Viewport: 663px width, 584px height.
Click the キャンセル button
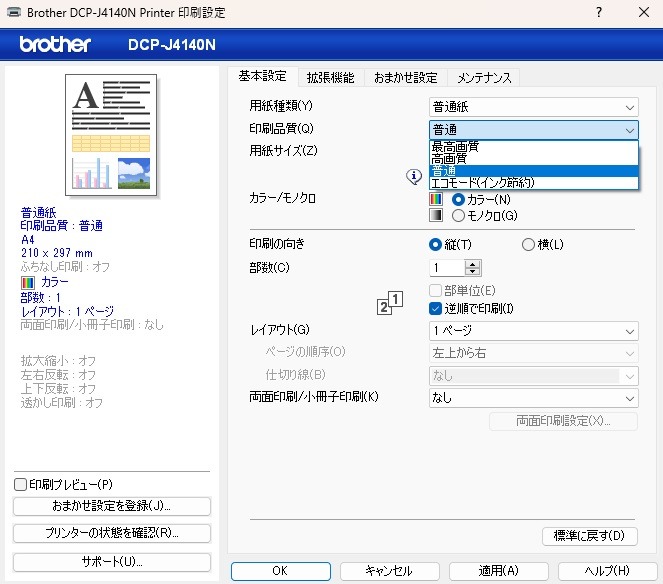click(x=389, y=571)
